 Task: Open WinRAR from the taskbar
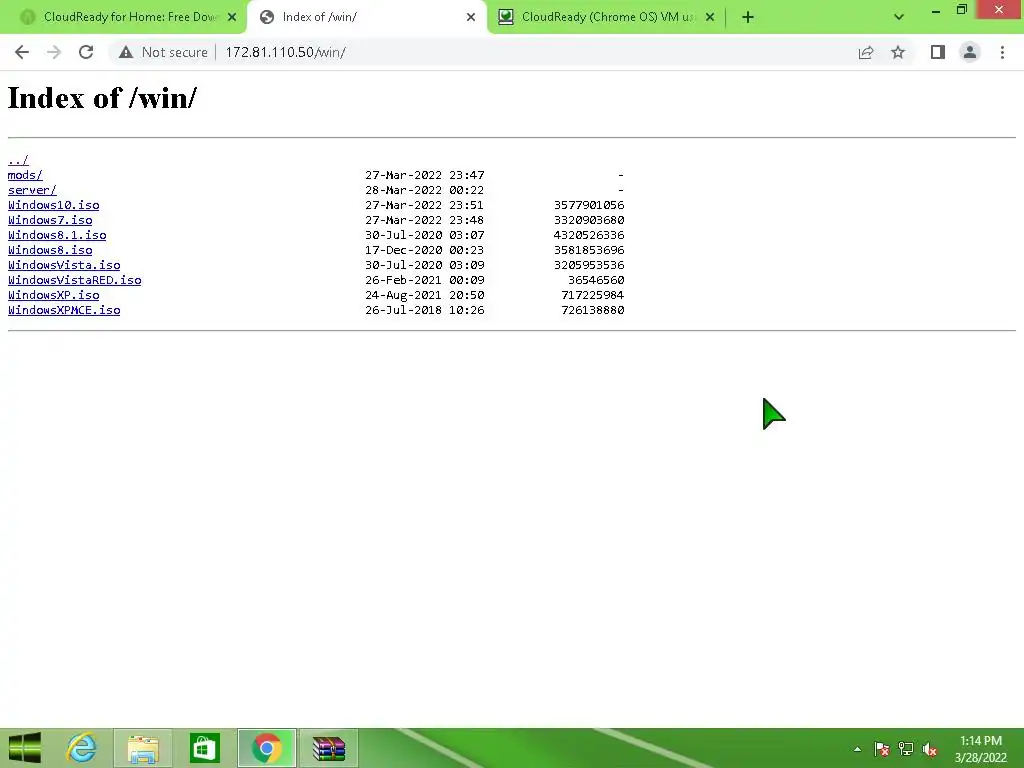(x=328, y=748)
